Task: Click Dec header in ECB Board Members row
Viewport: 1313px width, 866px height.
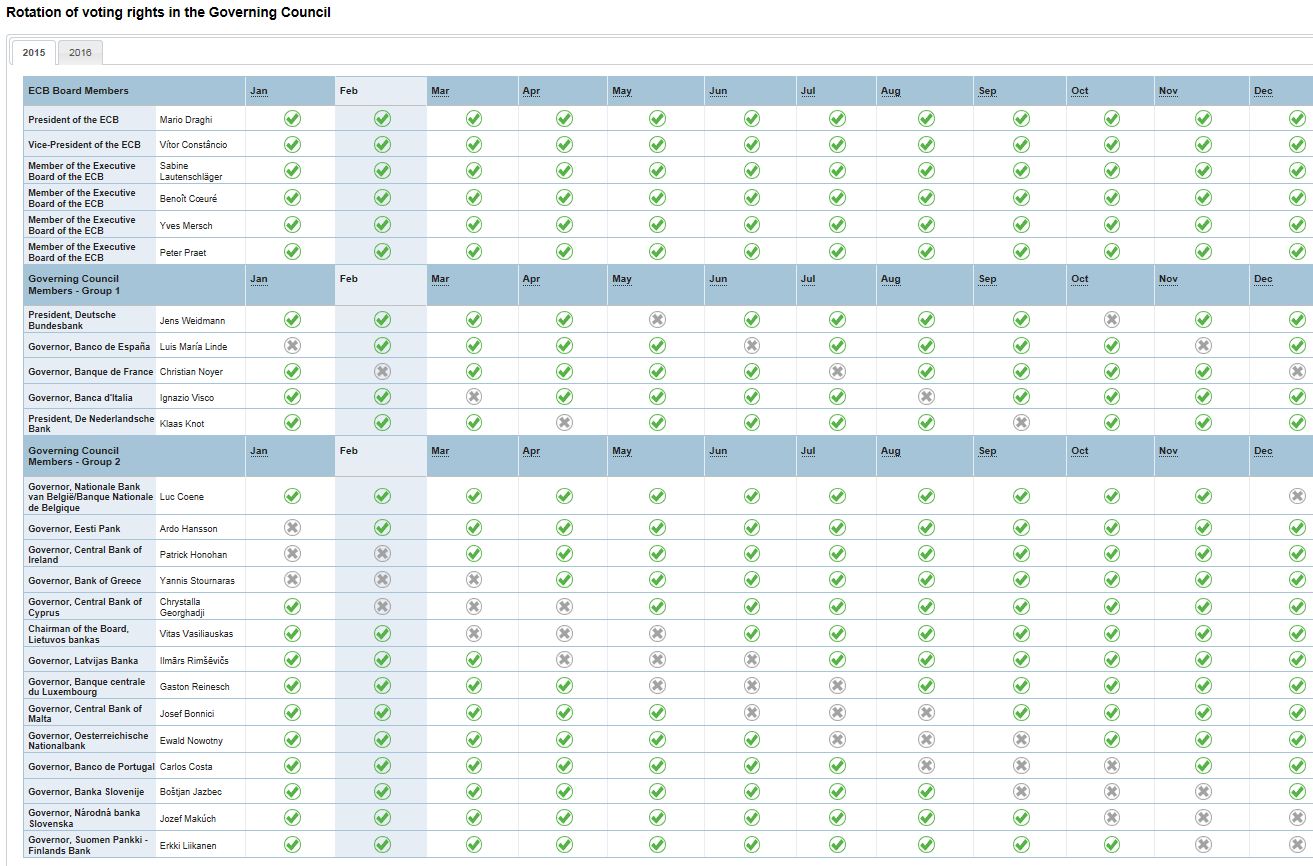Action: 1263,91
